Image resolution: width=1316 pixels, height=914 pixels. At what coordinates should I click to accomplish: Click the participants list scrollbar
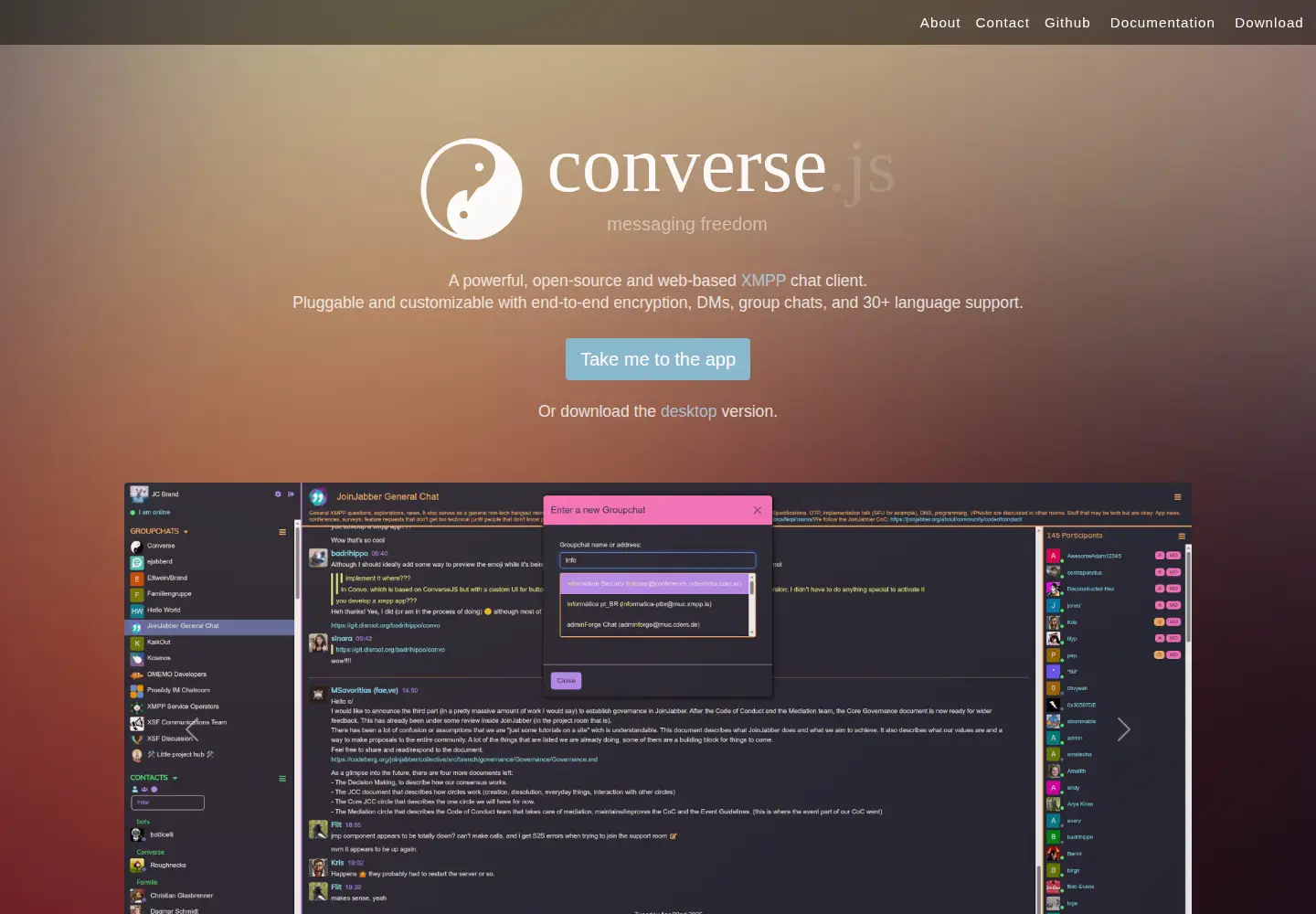coord(1188,731)
